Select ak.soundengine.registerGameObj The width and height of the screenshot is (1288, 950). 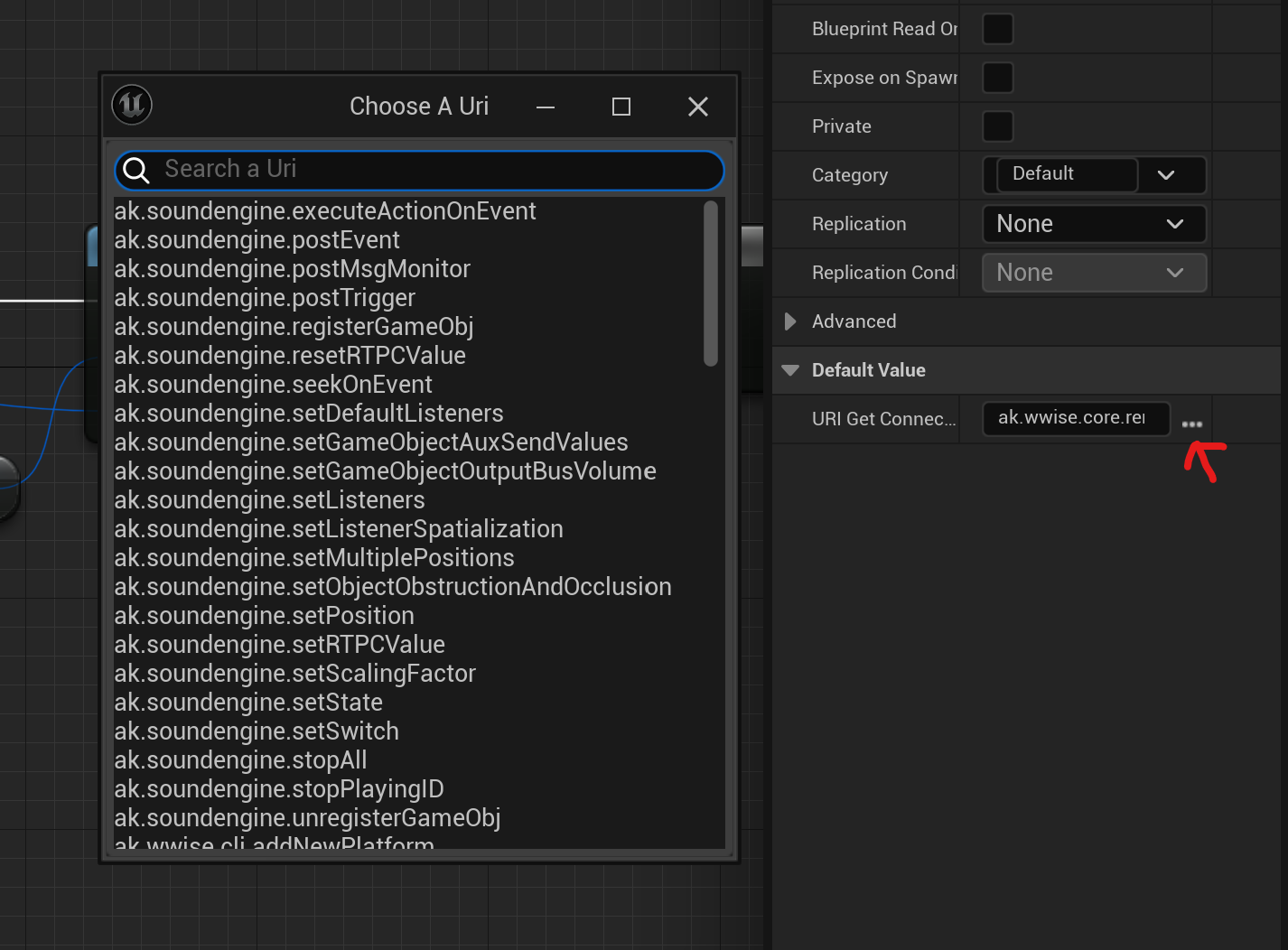coord(294,327)
